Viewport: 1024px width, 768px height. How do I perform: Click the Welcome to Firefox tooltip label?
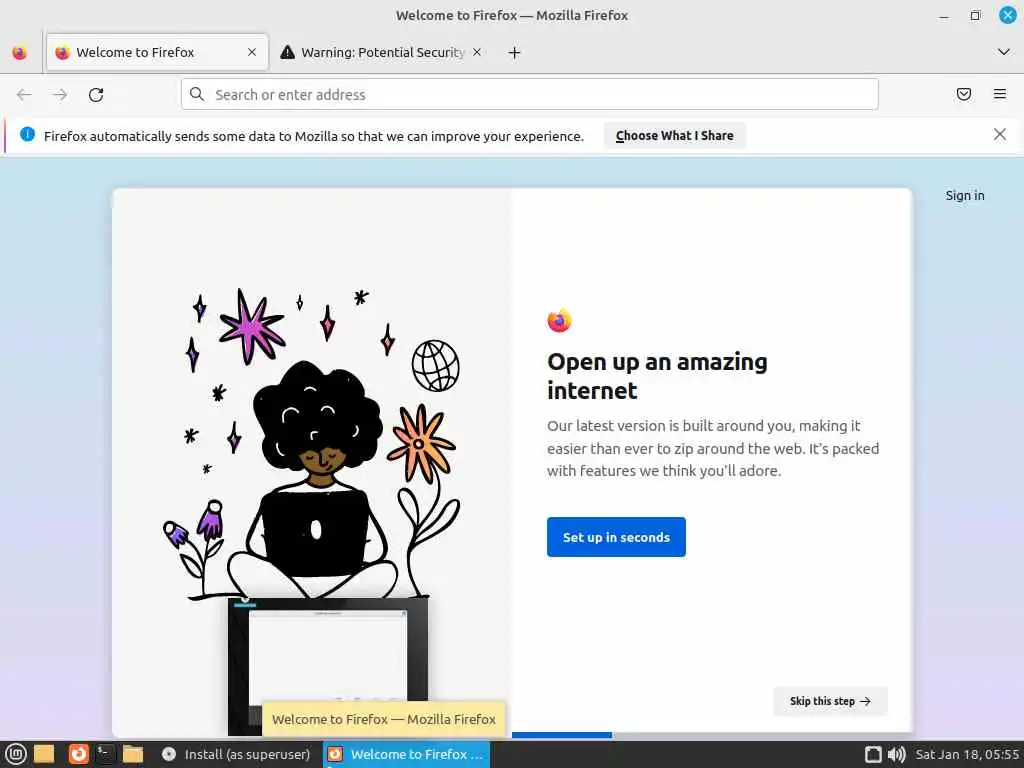coord(383,719)
